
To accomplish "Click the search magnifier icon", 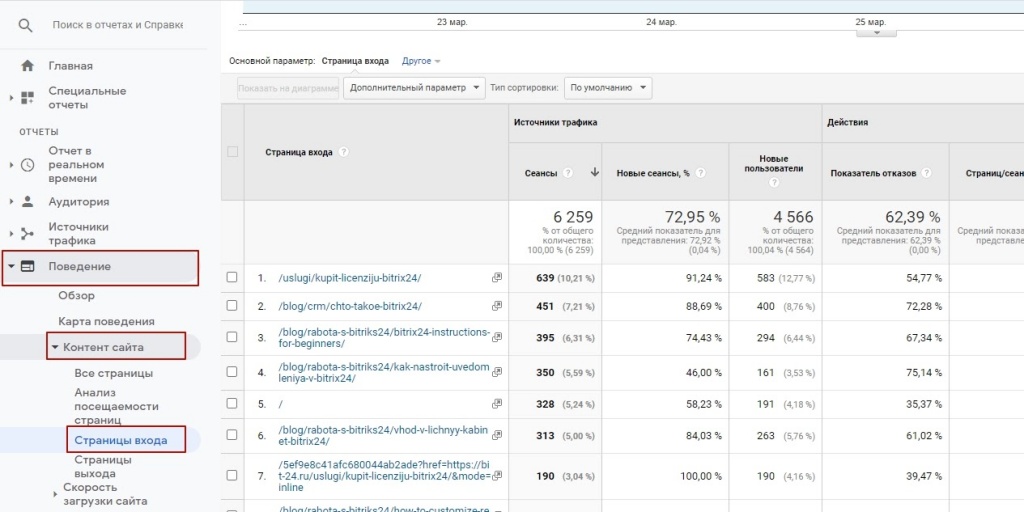I will (x=27, y=24).
